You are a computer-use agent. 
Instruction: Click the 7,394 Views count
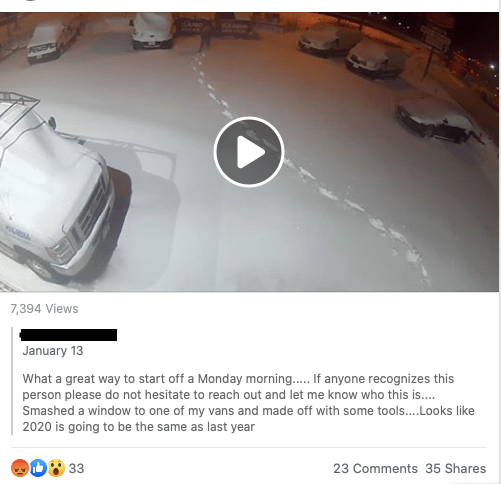(44, 309)
